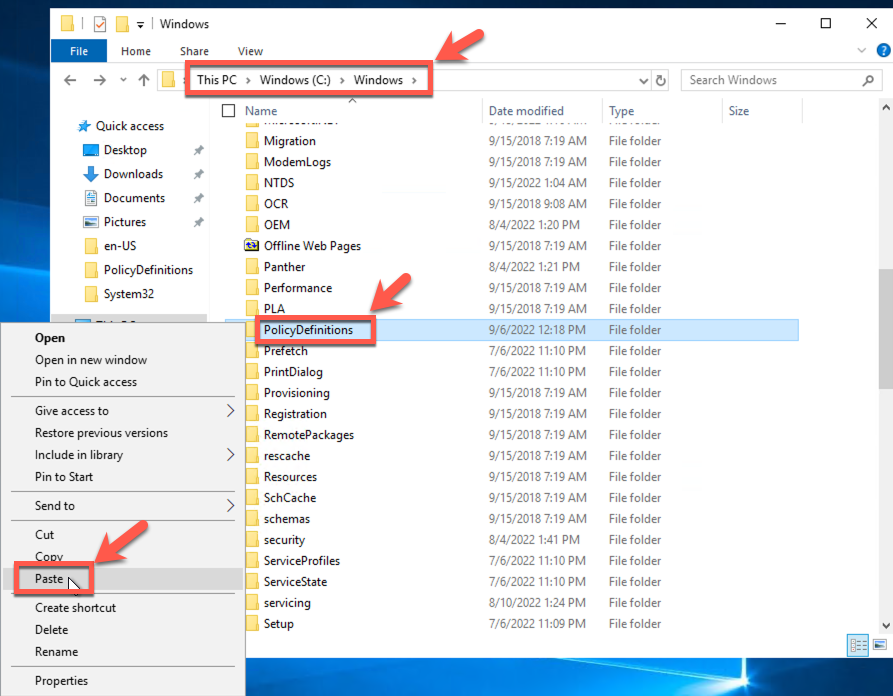Open the View ribbon tab

point(250,51)
